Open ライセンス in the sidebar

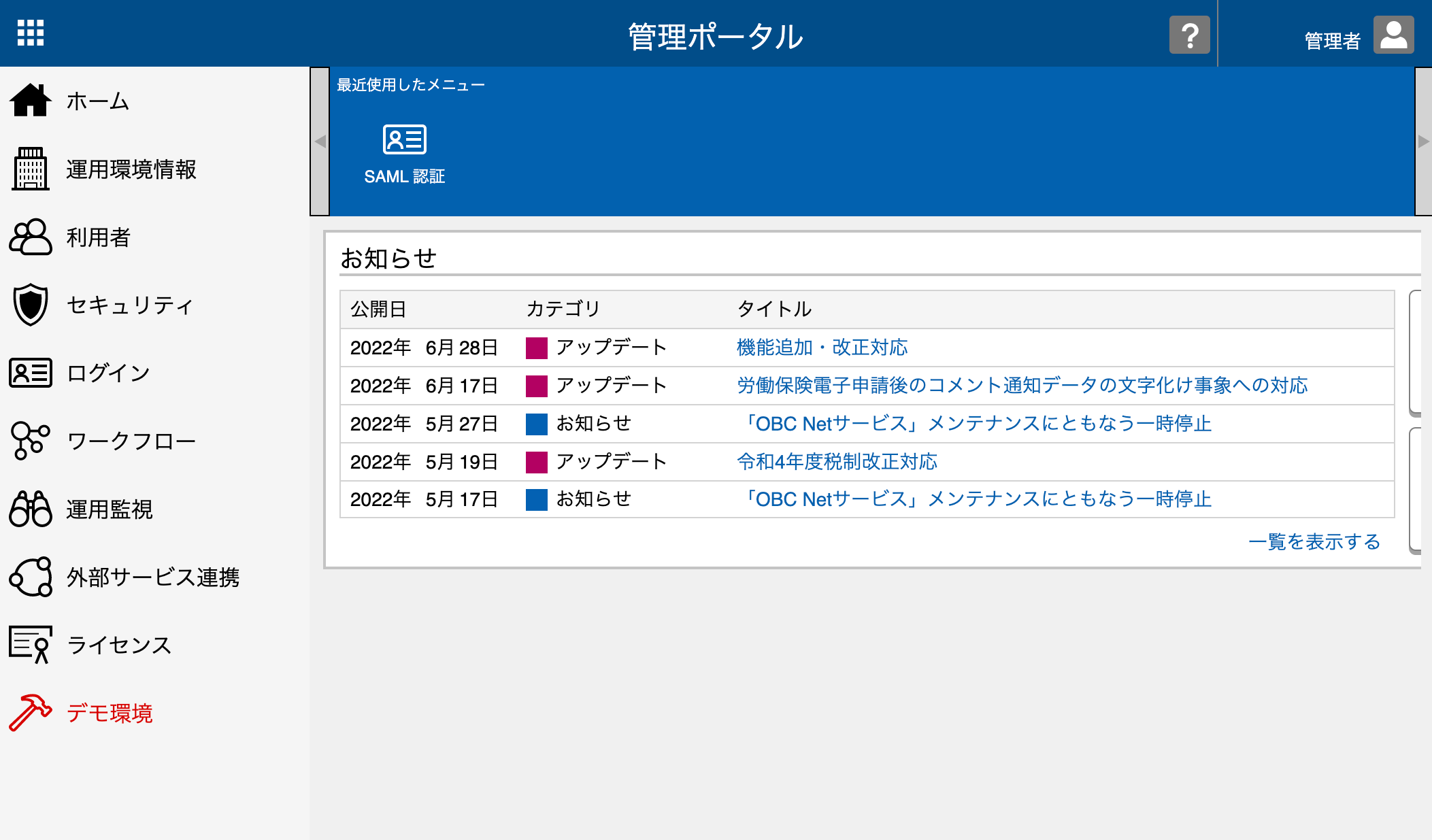[119, 645]
